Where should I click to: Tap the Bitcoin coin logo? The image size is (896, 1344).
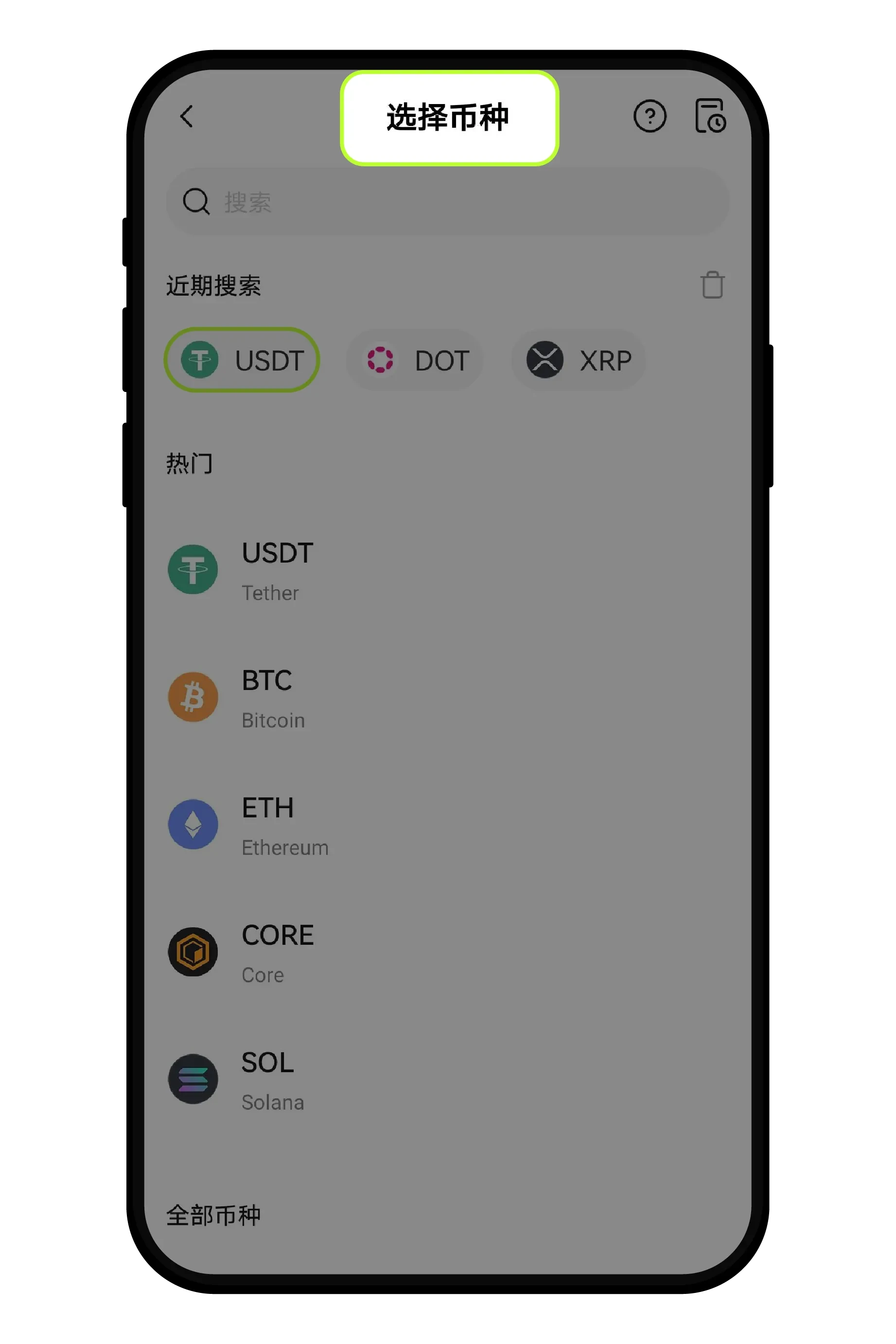coord(193,697)
